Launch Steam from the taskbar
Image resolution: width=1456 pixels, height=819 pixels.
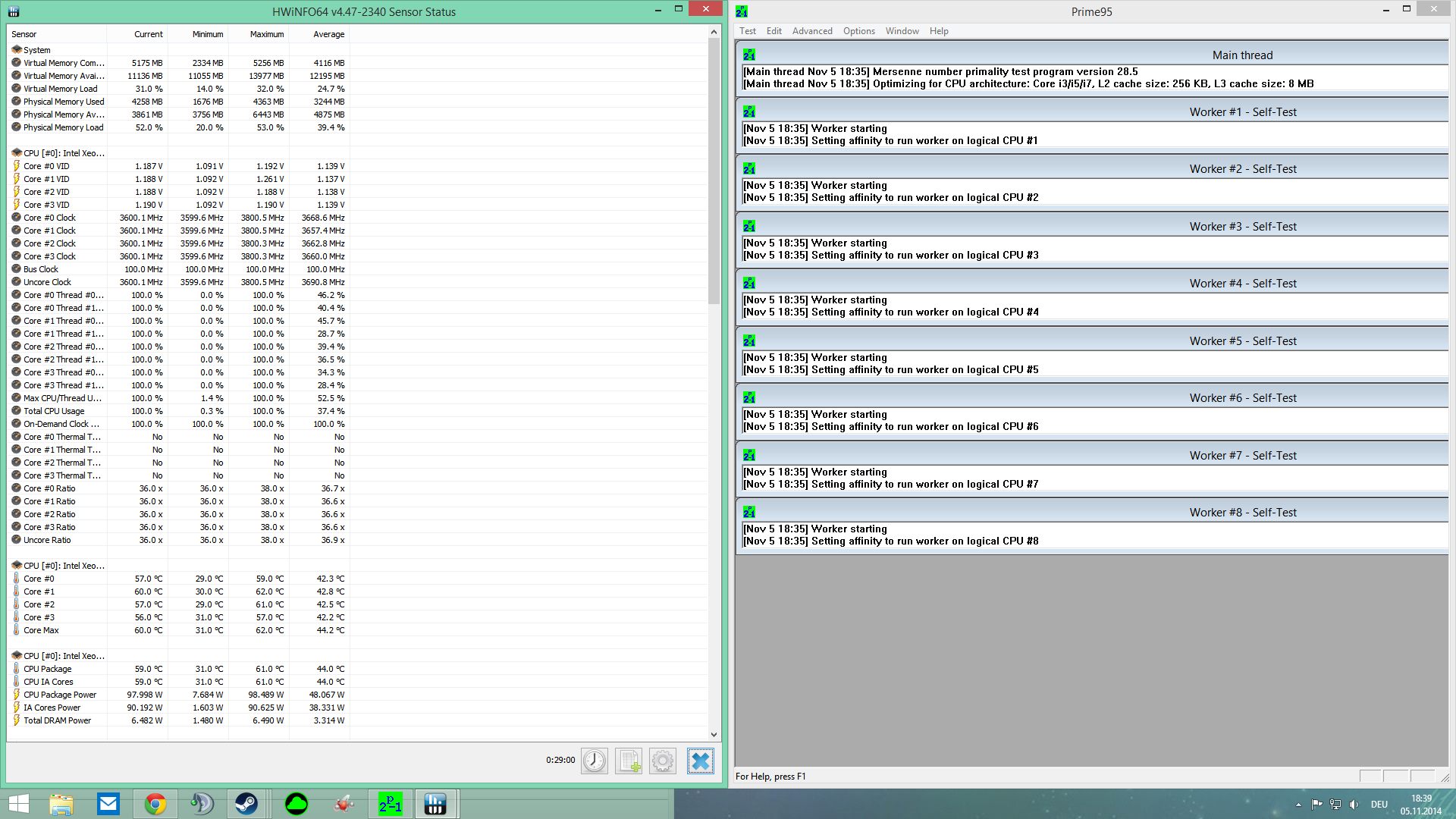(x=246, y=804)
